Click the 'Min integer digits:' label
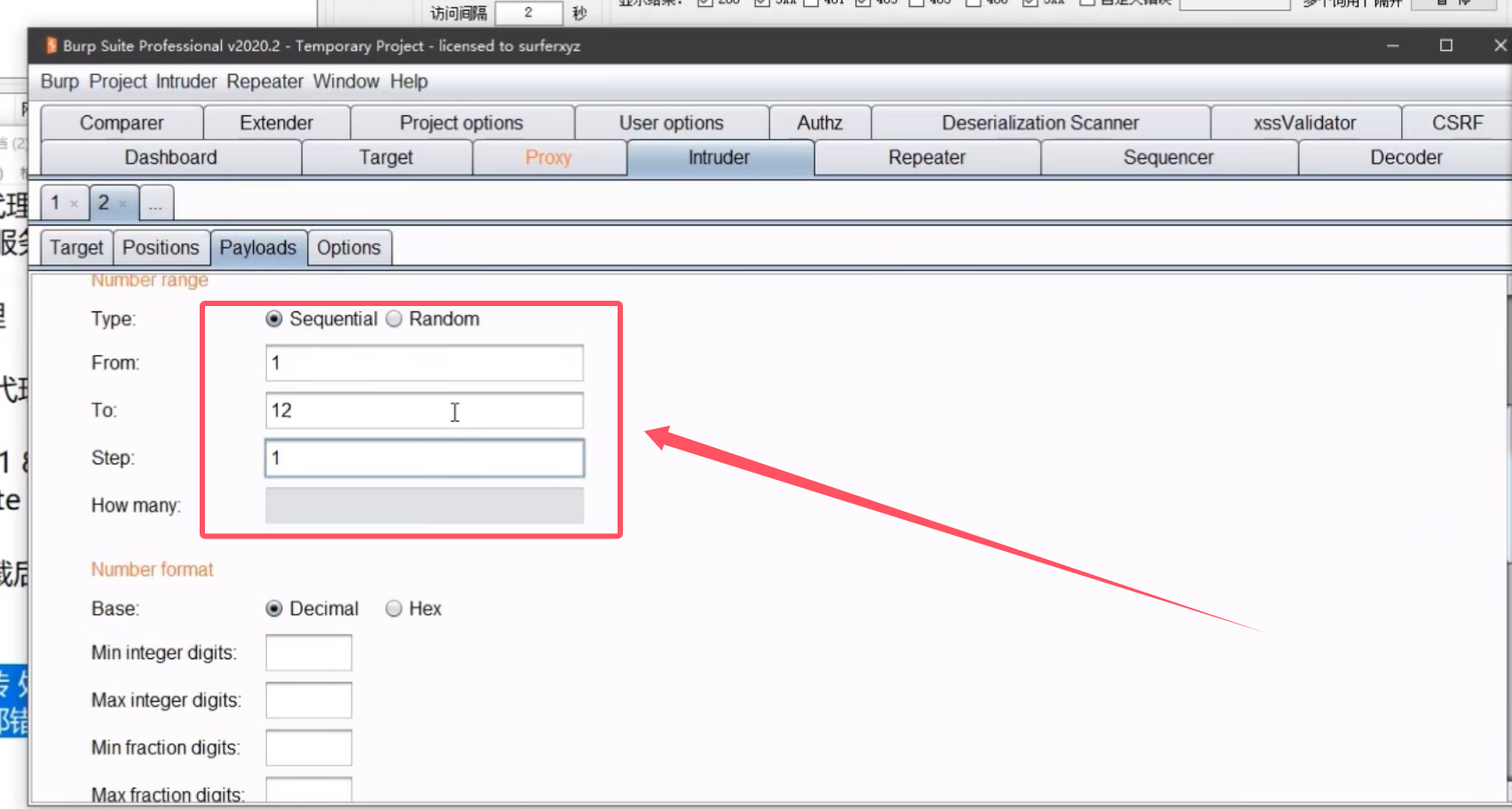The height and width of the screenshot is (809, 1512). tap(164, 653)
